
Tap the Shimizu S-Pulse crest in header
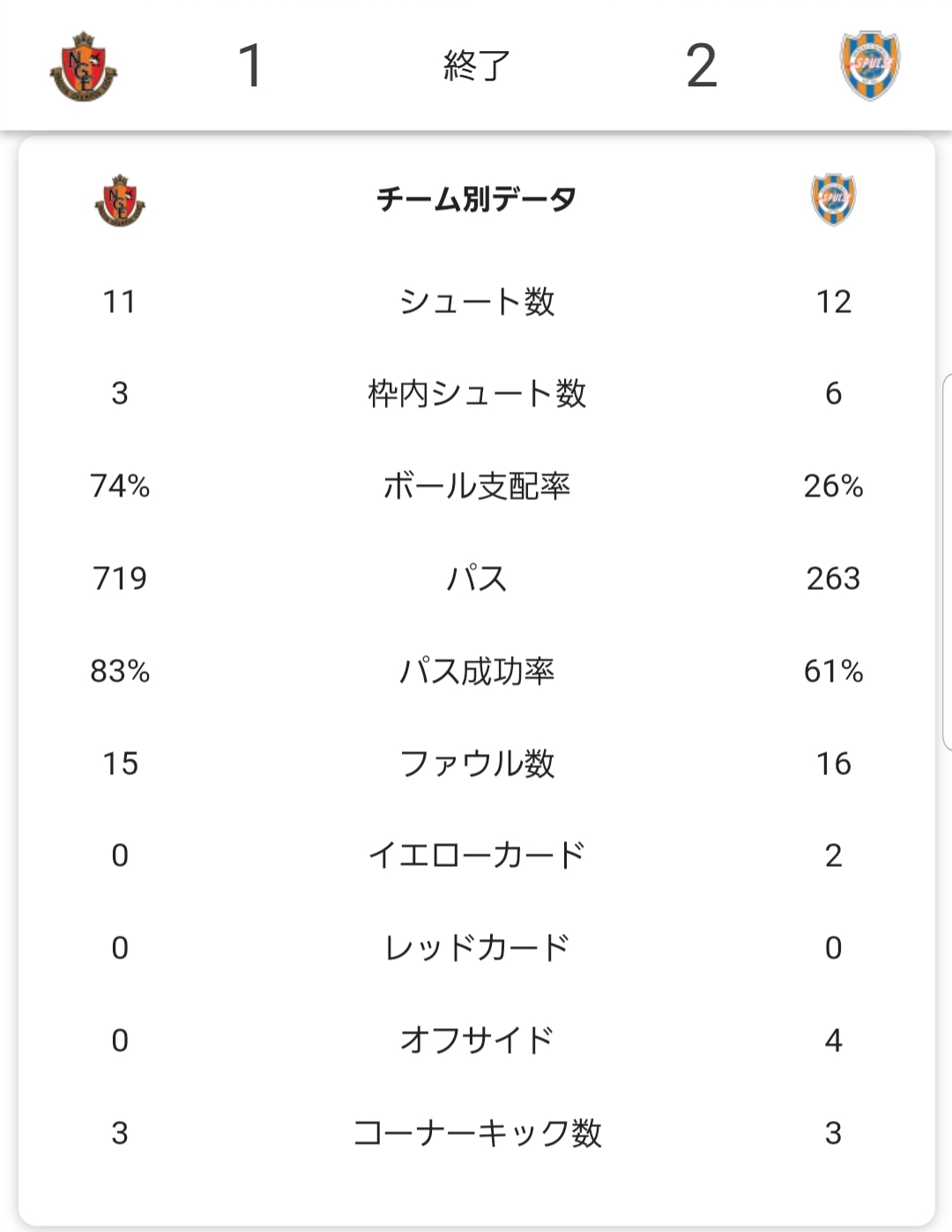click(x=869, y=66)
